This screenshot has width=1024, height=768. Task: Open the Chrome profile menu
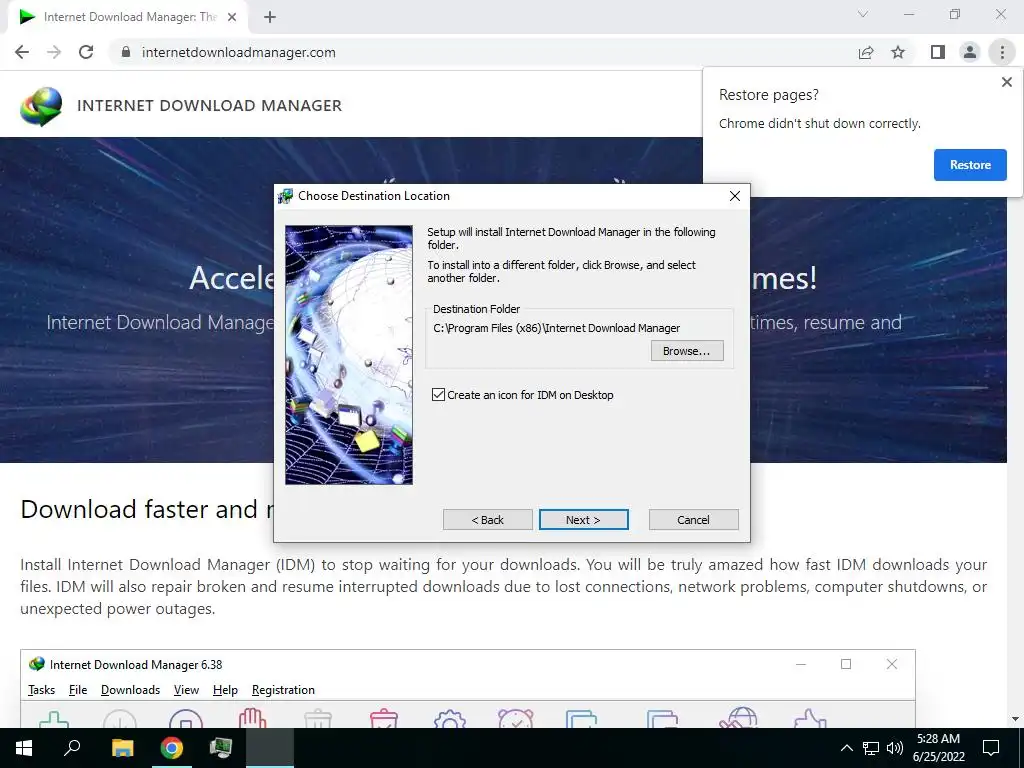[x=970, y=52]
